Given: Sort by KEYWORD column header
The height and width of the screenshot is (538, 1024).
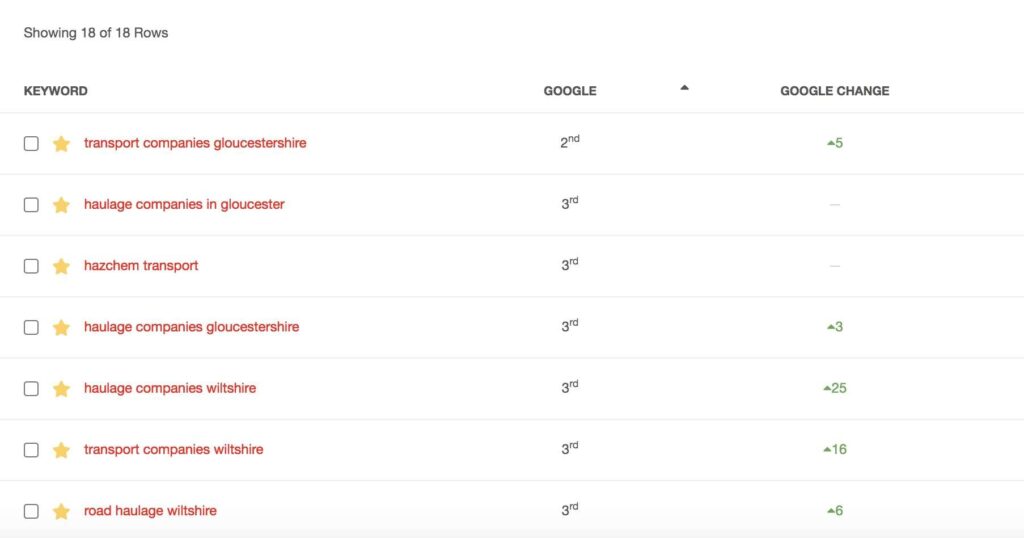Looking at the screenshot, I should 56,91.
